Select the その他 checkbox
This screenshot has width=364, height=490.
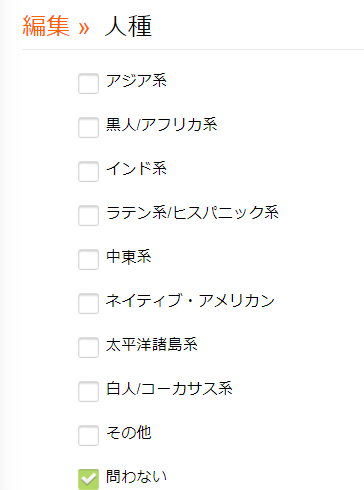point(88,435)
